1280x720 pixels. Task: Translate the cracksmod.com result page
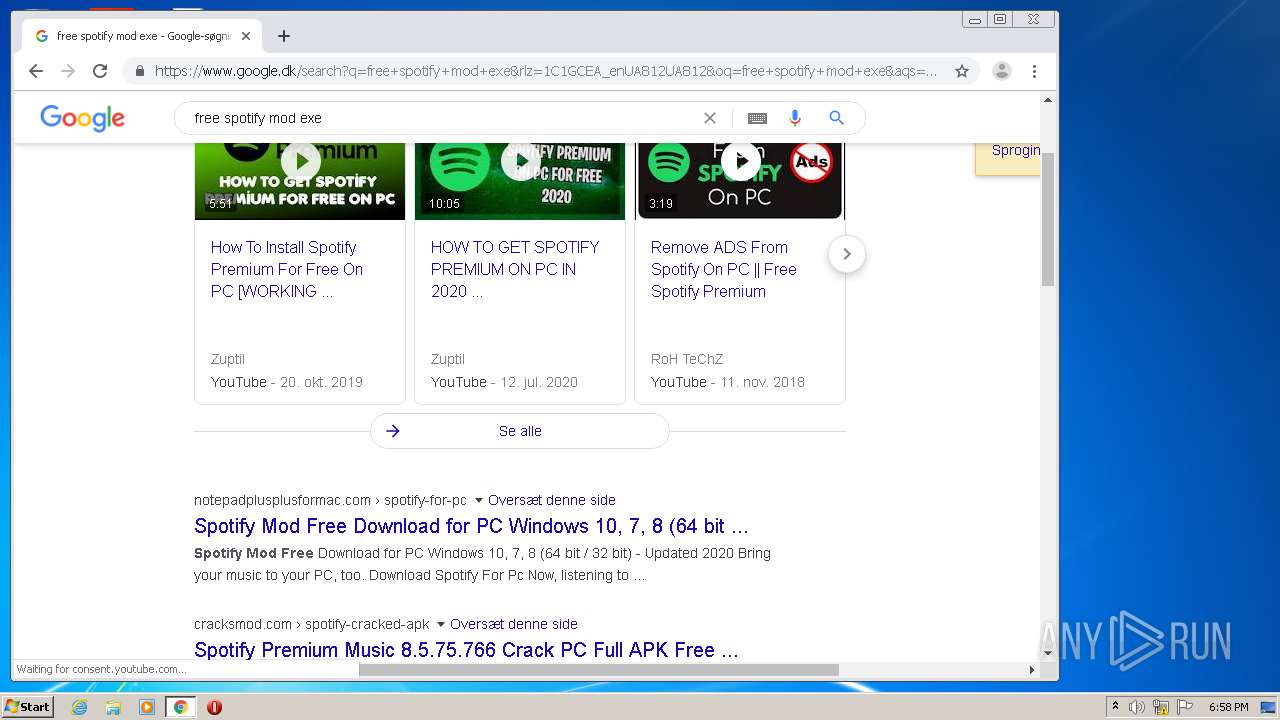tap(514, 624)
